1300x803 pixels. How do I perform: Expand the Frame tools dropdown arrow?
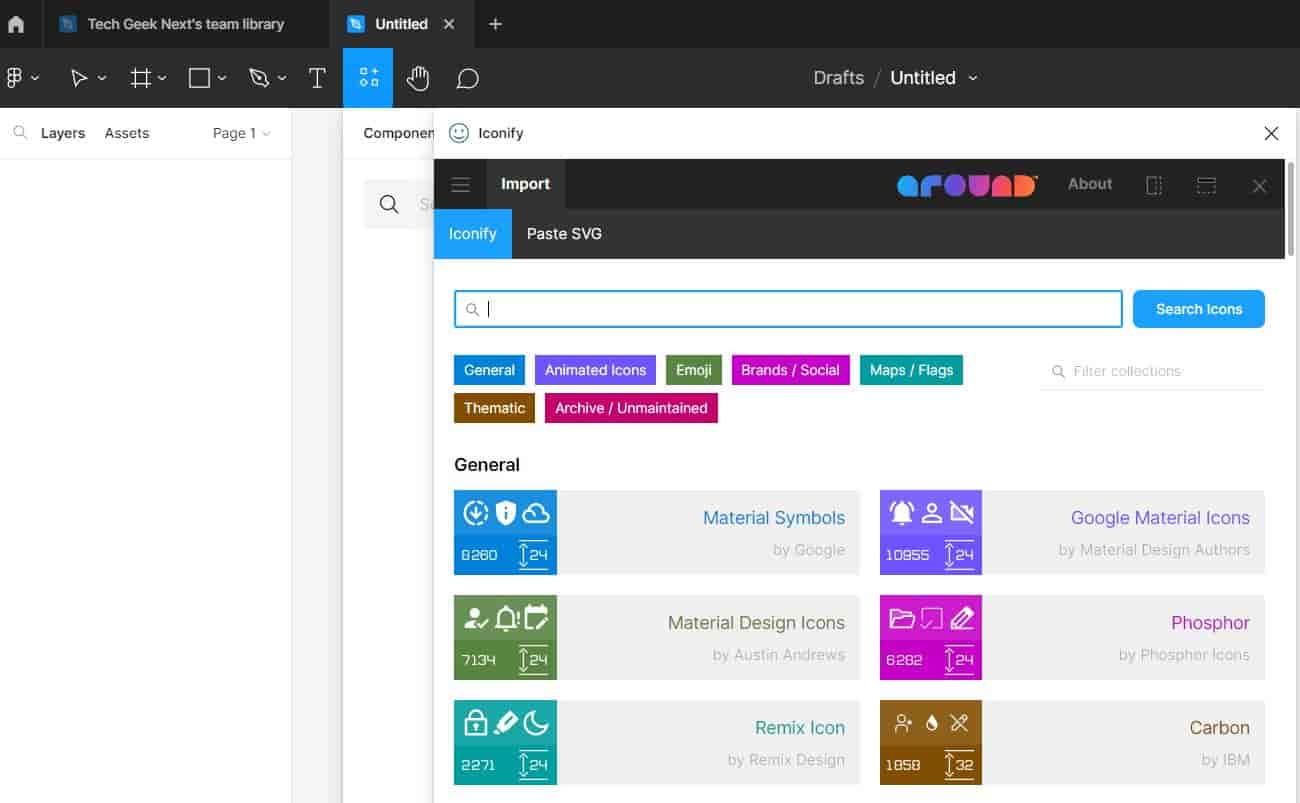162,78
